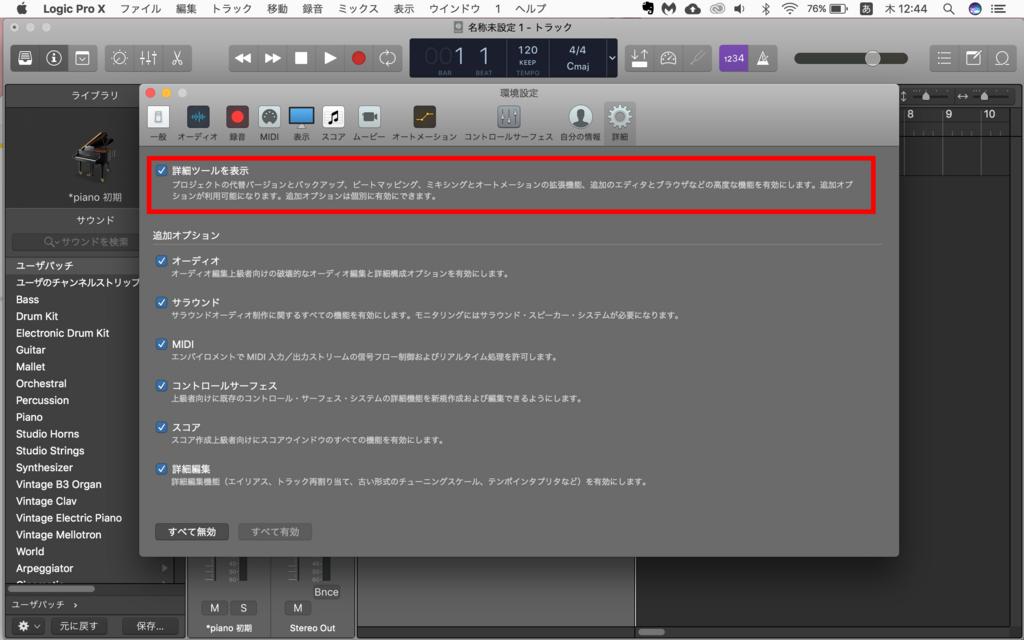Click the 元に戻す button in Library

click(x=78, y=626)
